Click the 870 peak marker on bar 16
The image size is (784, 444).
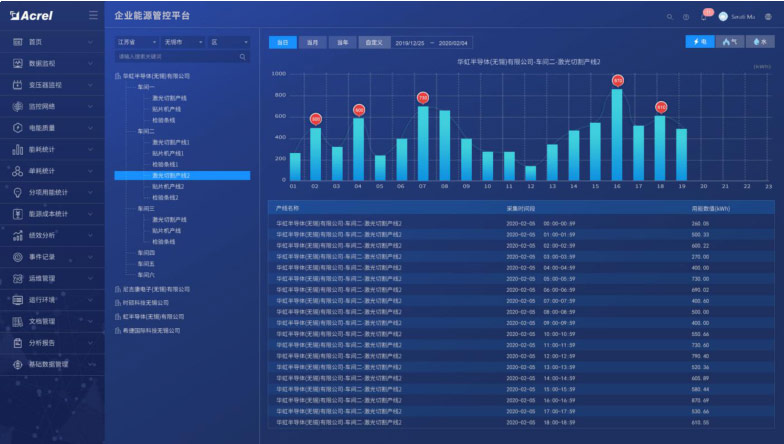[x=617, y=80]
